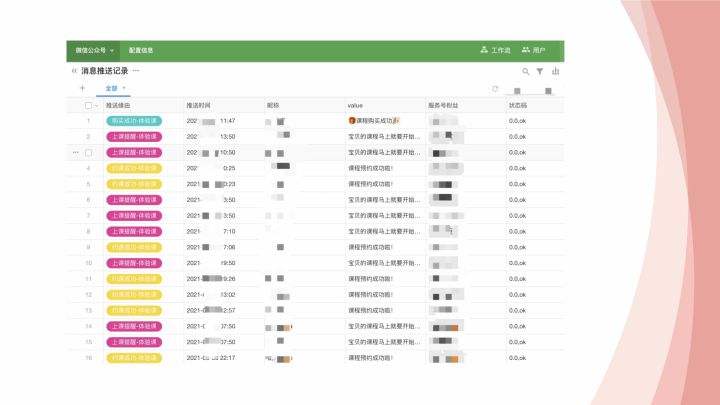The height and width of the screenshot is (405, 720).
Task: Open the bar chart statistics icon
Action: [x=555, y=72]
